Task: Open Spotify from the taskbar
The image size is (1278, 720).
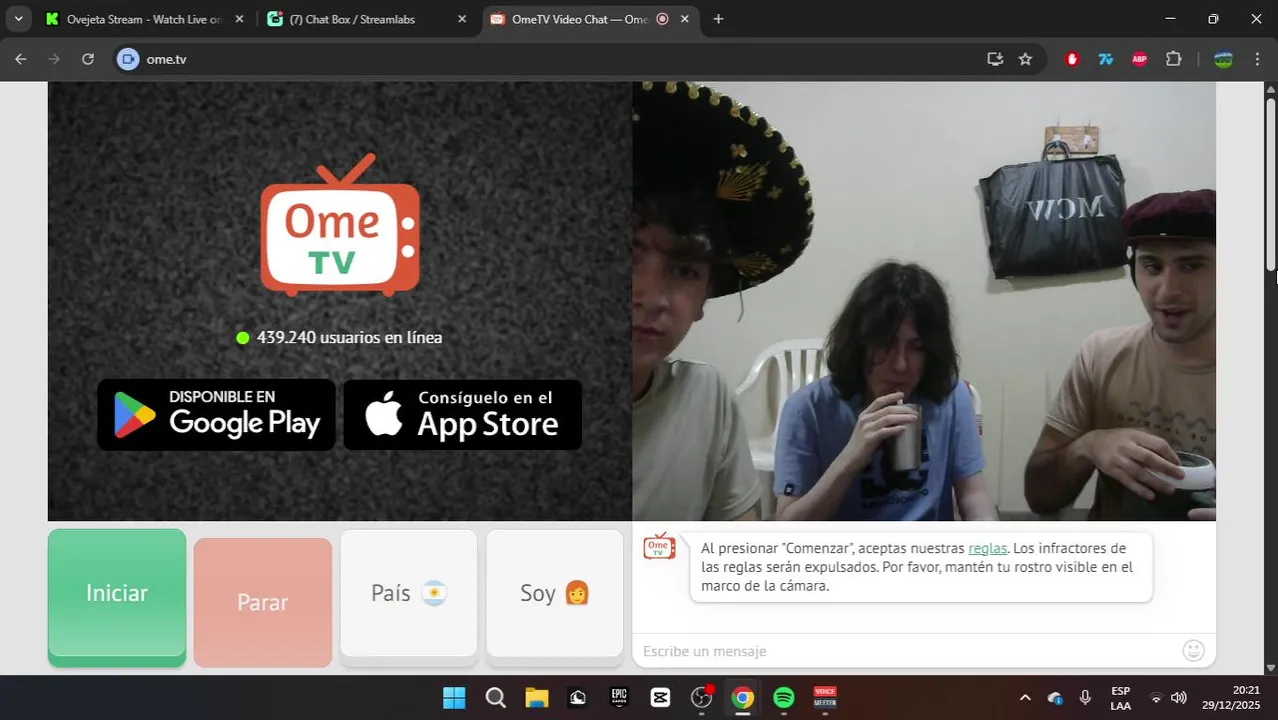Action: click(784, 698)
